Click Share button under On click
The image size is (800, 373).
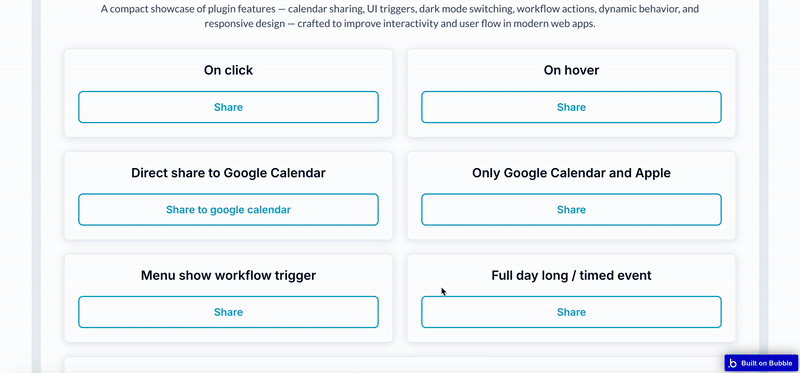click(228, 107)
